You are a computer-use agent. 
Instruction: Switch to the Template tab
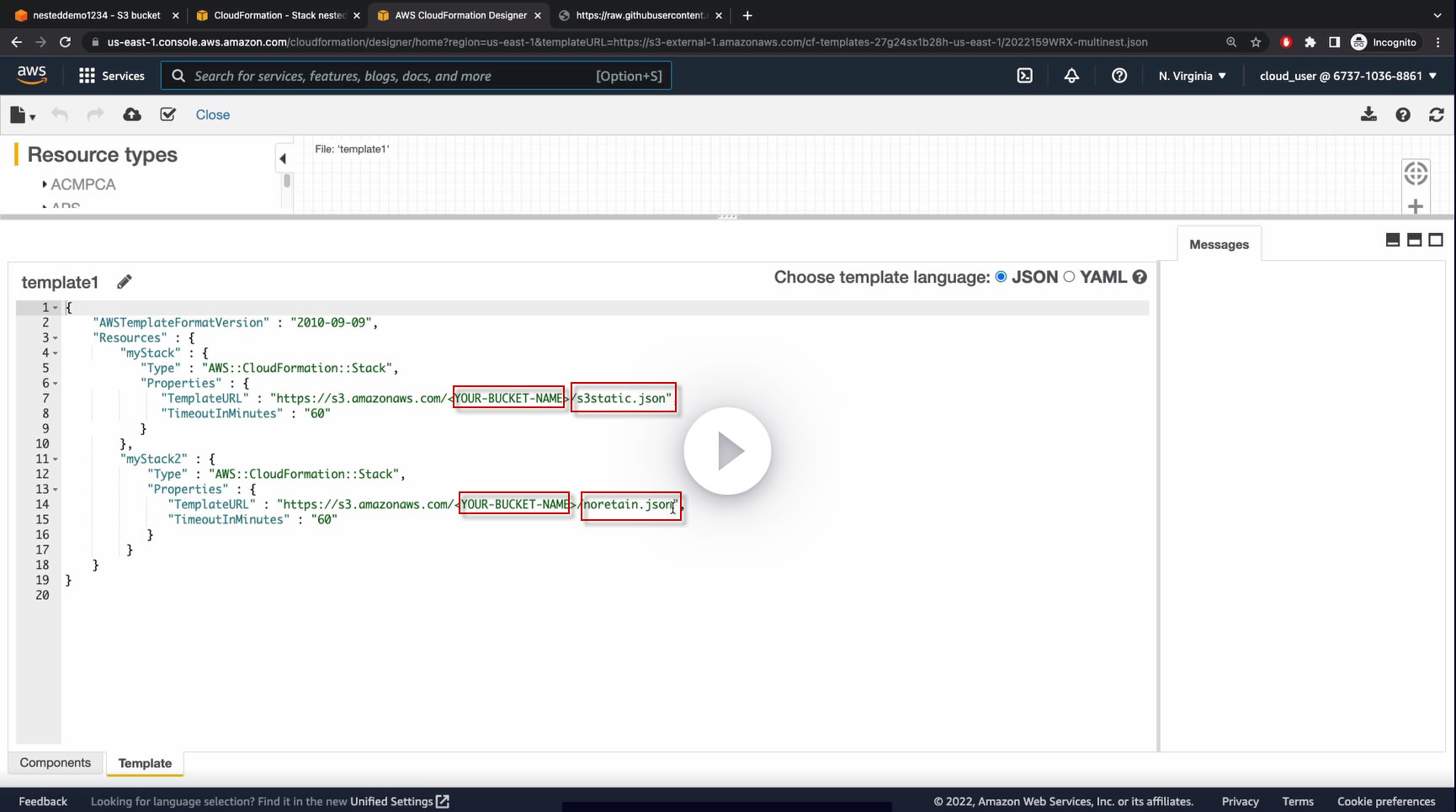click(x=145, y=763)
